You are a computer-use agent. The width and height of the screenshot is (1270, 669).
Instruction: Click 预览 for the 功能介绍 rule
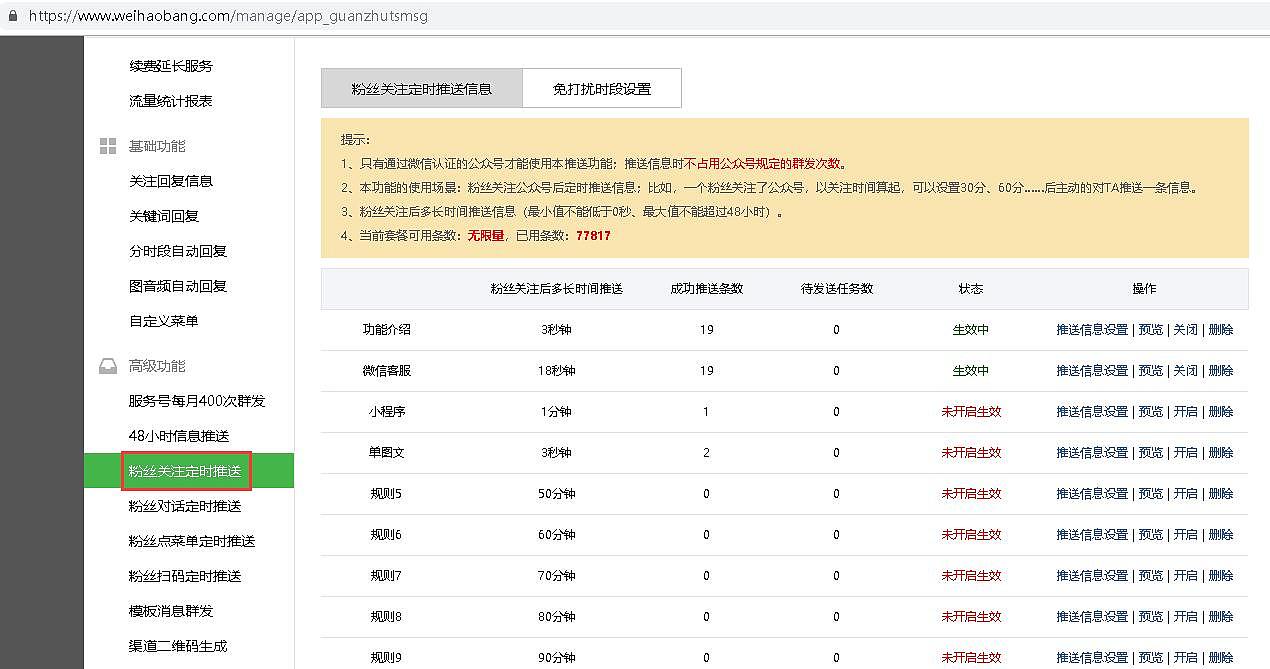[1151, 329]
